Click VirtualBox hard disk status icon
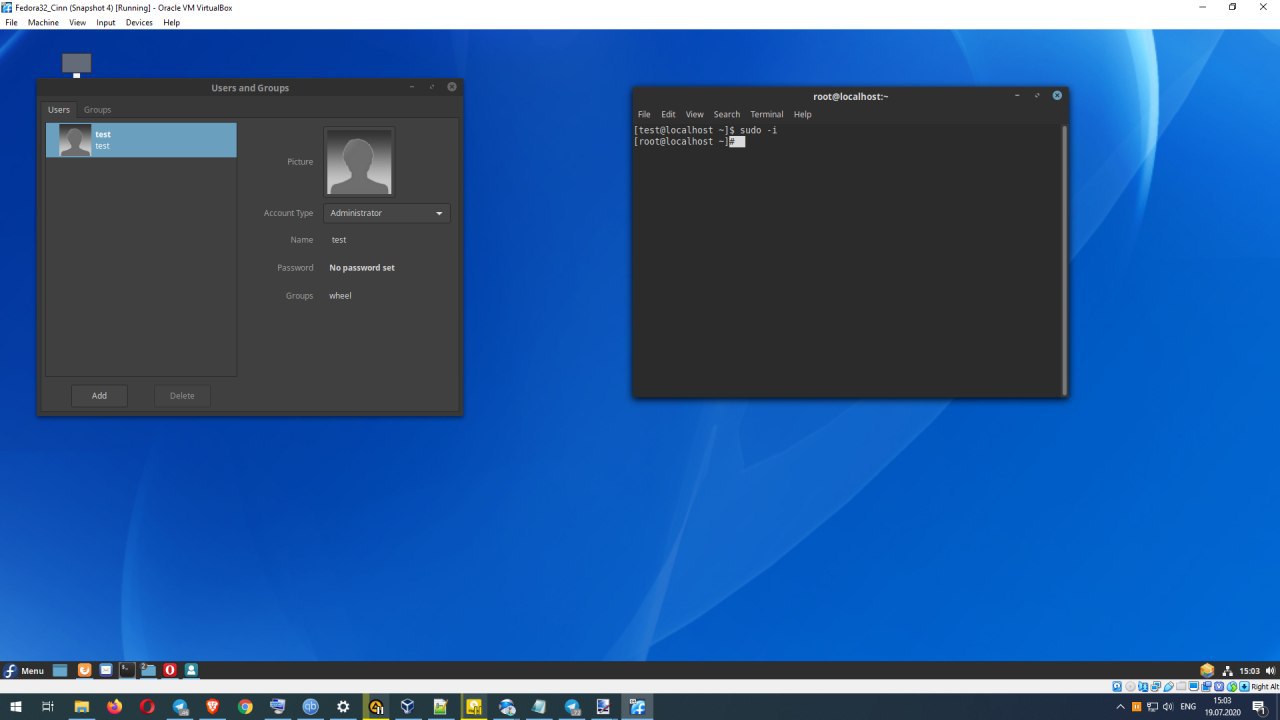The width and height of the screenshot is (1280, 720). [x=1117, y=686]
